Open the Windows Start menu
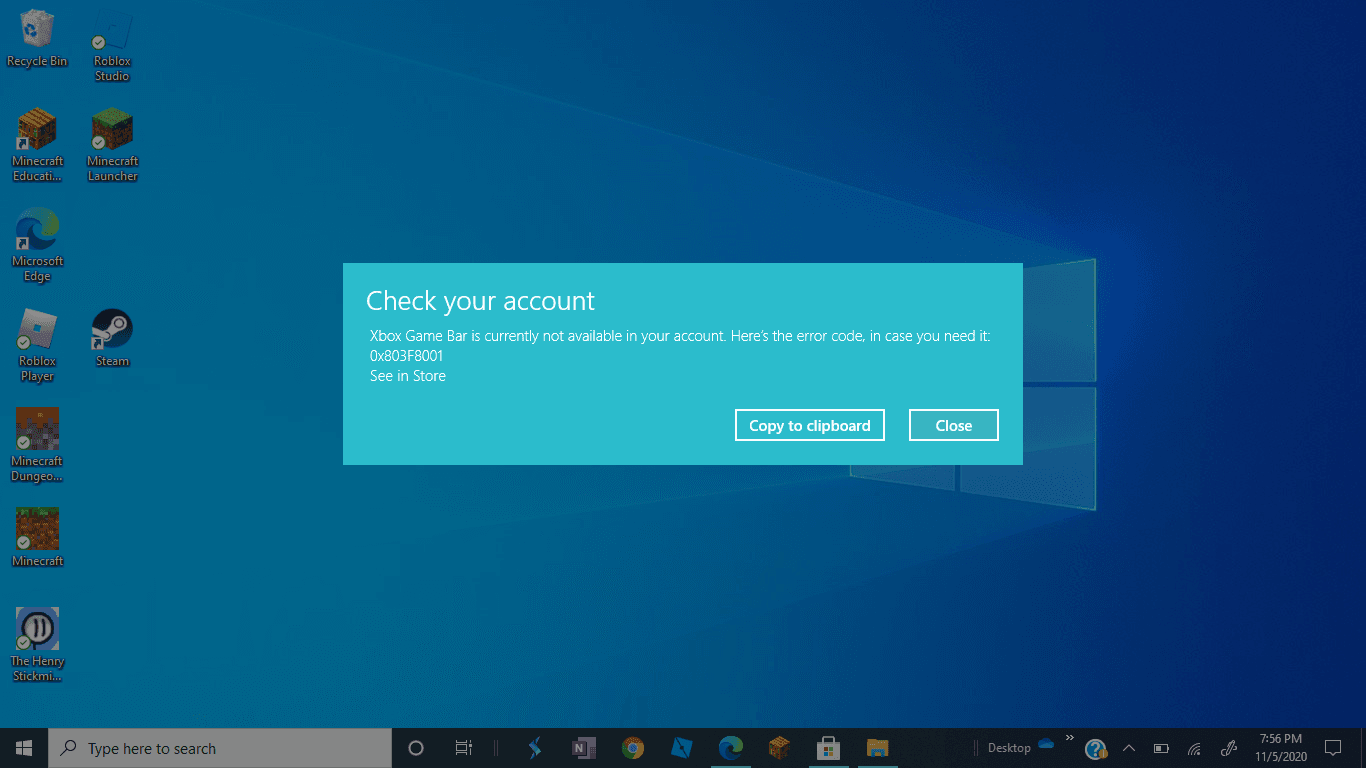 (24, 748)
